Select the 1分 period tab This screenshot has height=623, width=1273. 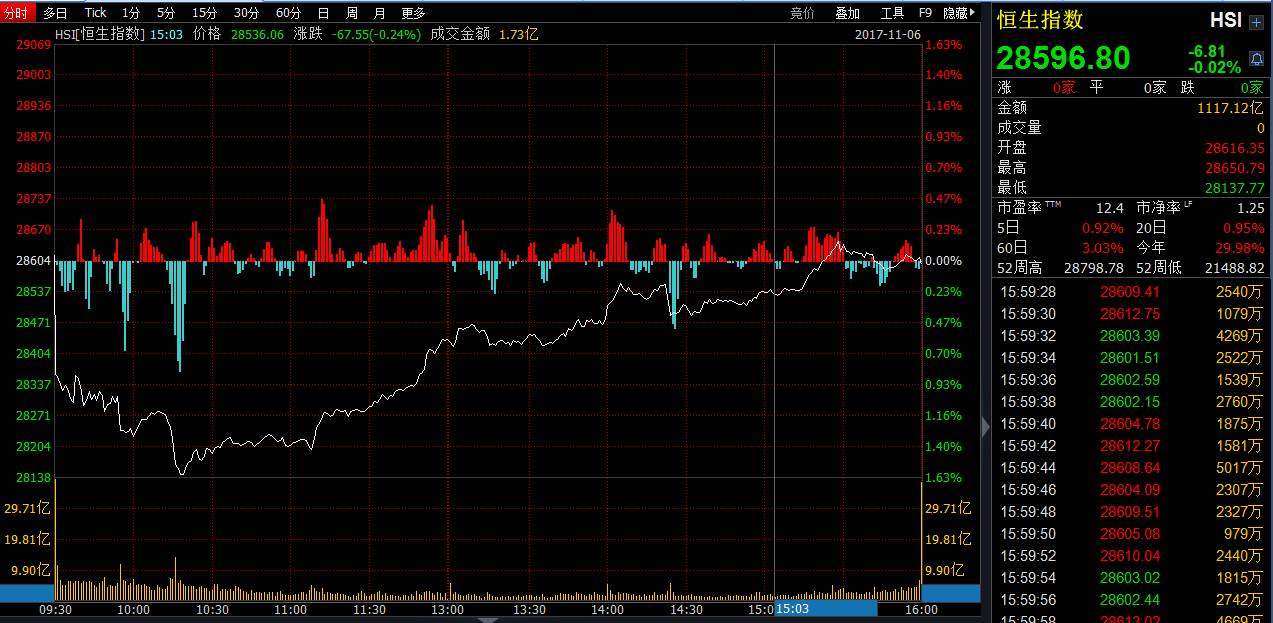pyautogui.click(x=131, y=13)
